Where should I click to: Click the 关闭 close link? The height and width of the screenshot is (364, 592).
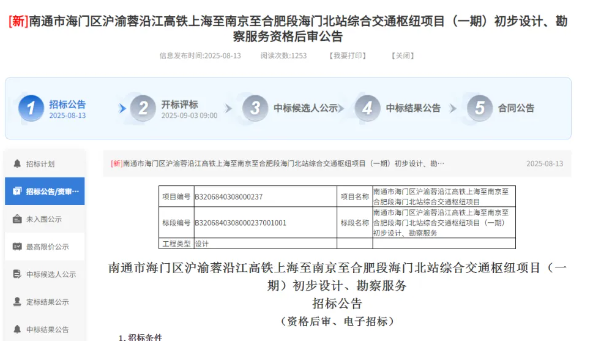pos(402,56)
